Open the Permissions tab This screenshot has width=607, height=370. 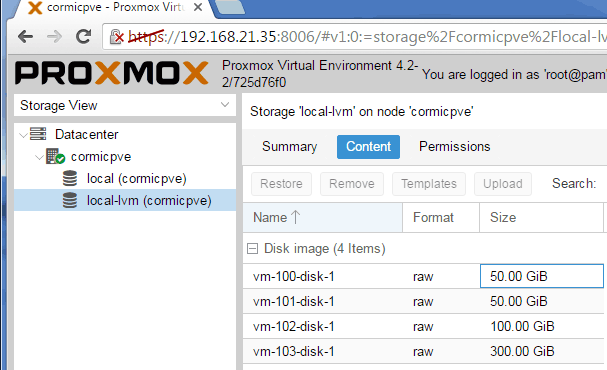(454, 147)
